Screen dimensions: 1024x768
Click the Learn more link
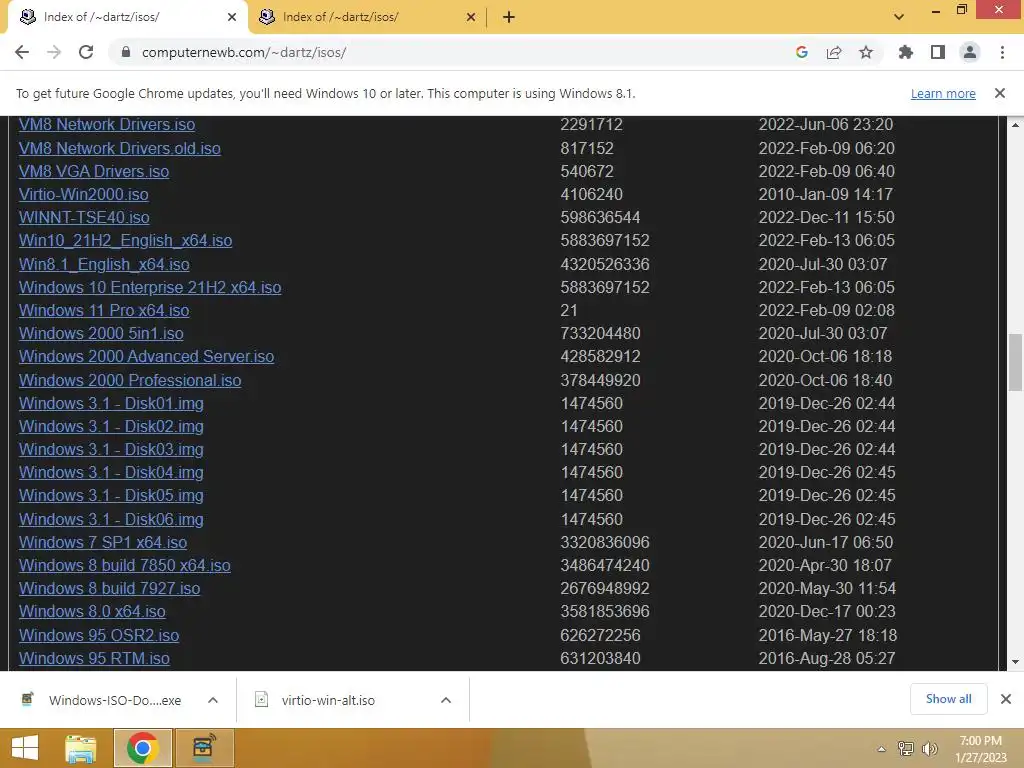pyautogui.click(x=943, y=93)
